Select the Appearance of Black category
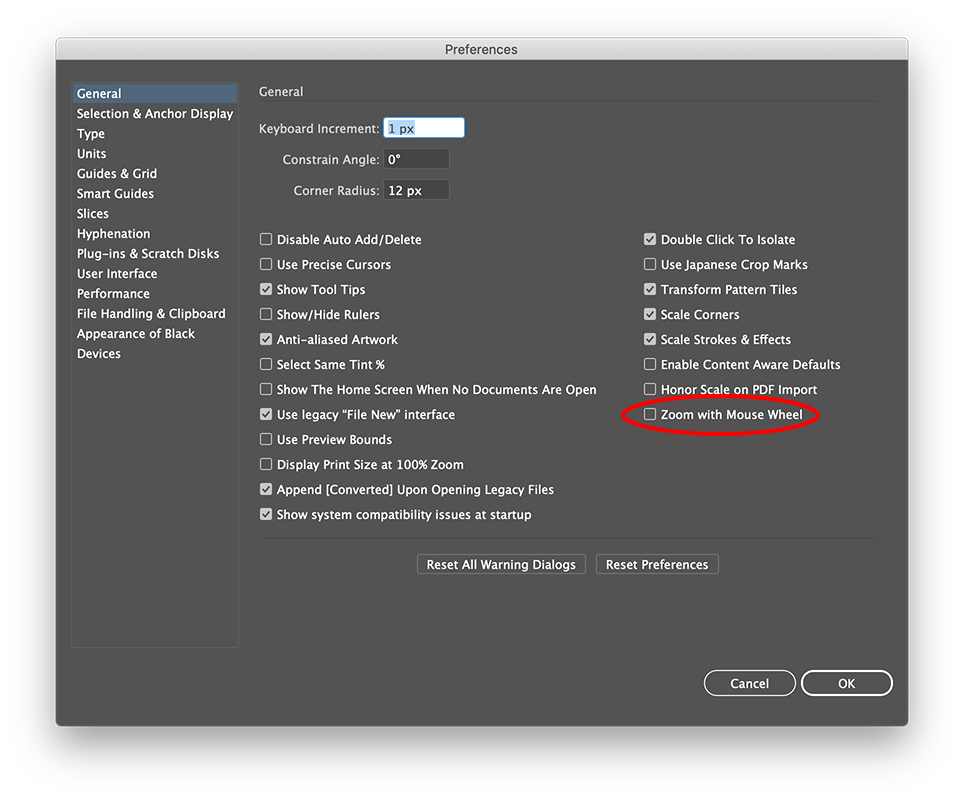The image size is (964, 800). (x=135, y=333)
